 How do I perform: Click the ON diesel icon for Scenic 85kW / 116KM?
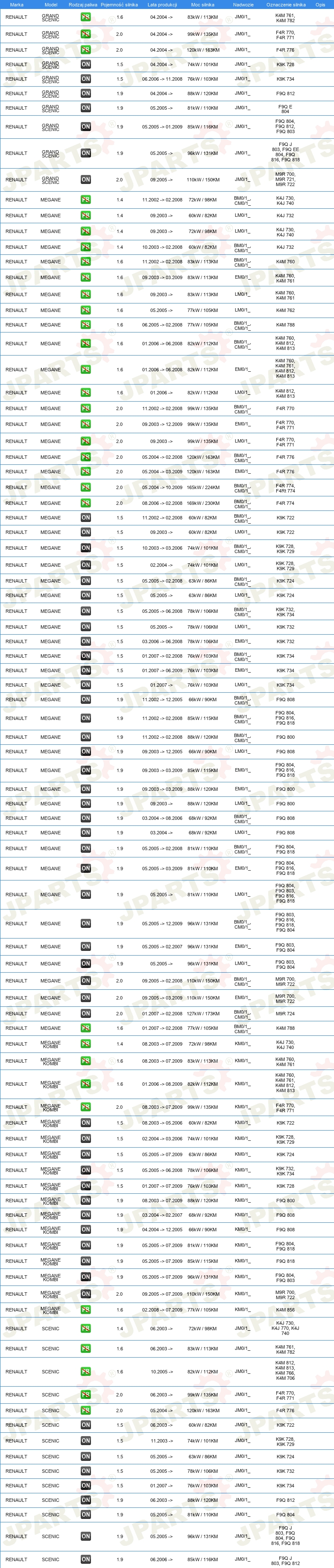tap(86, 1559)
